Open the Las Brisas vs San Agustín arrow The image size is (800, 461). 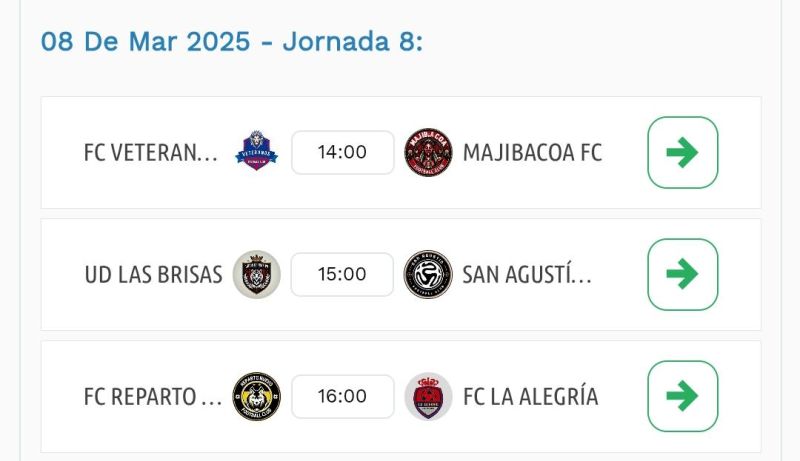(682, 274)
